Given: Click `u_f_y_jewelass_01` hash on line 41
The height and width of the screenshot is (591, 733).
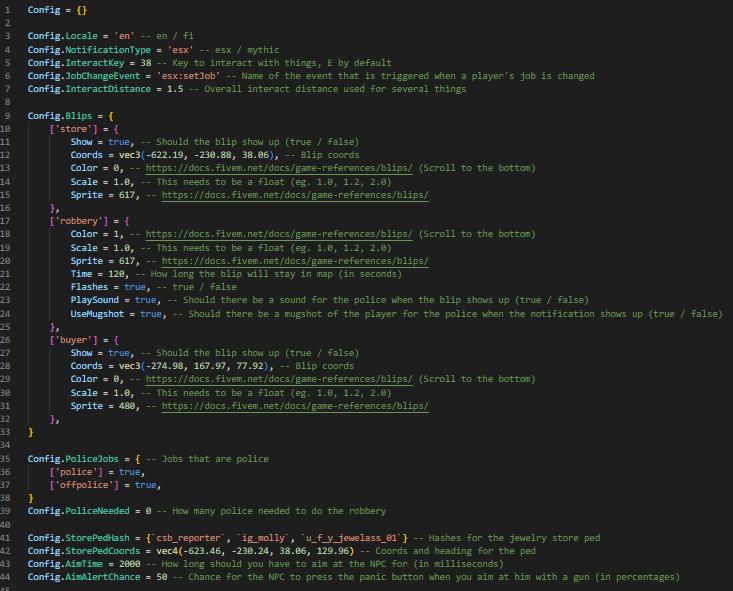Looking at the screenshot, I should 352,538.
